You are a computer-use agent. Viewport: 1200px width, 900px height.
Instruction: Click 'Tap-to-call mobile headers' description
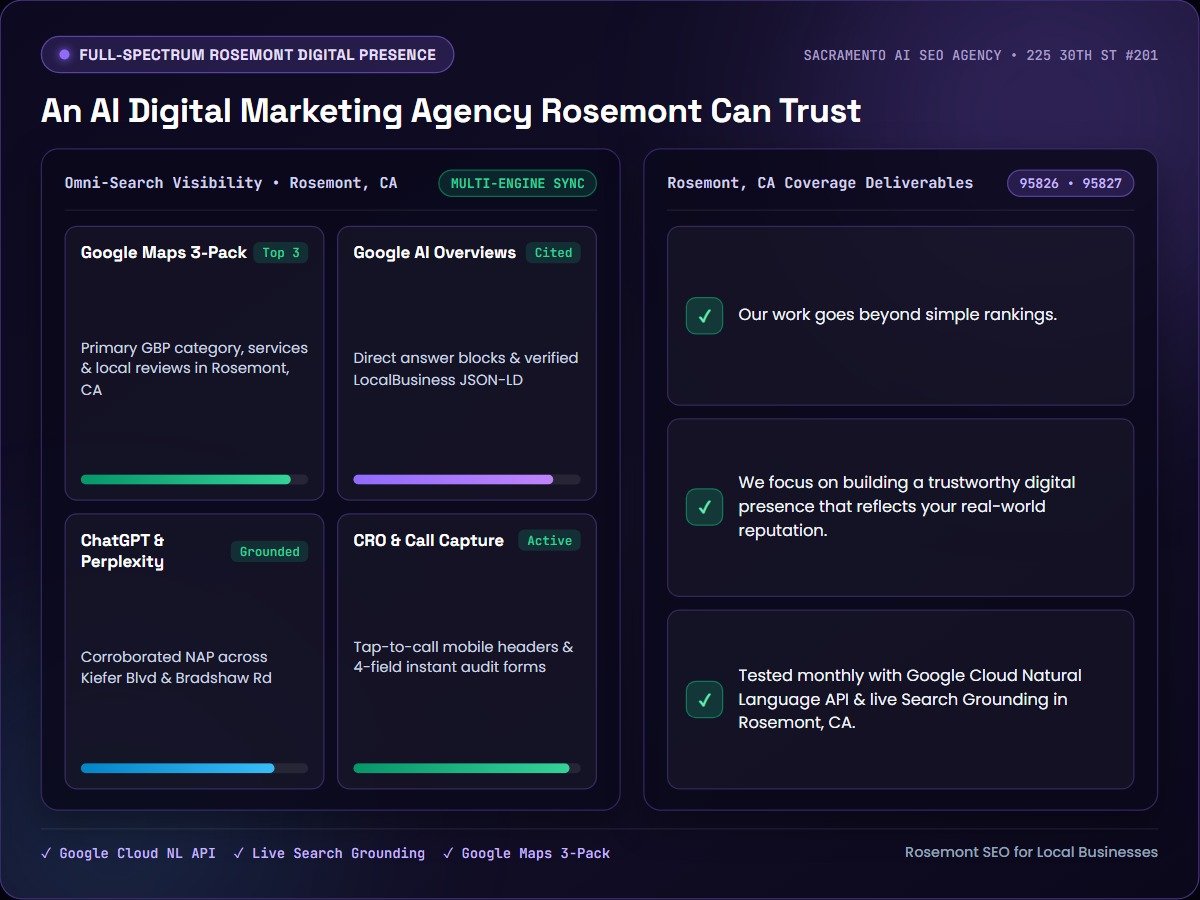coord(463,656)
